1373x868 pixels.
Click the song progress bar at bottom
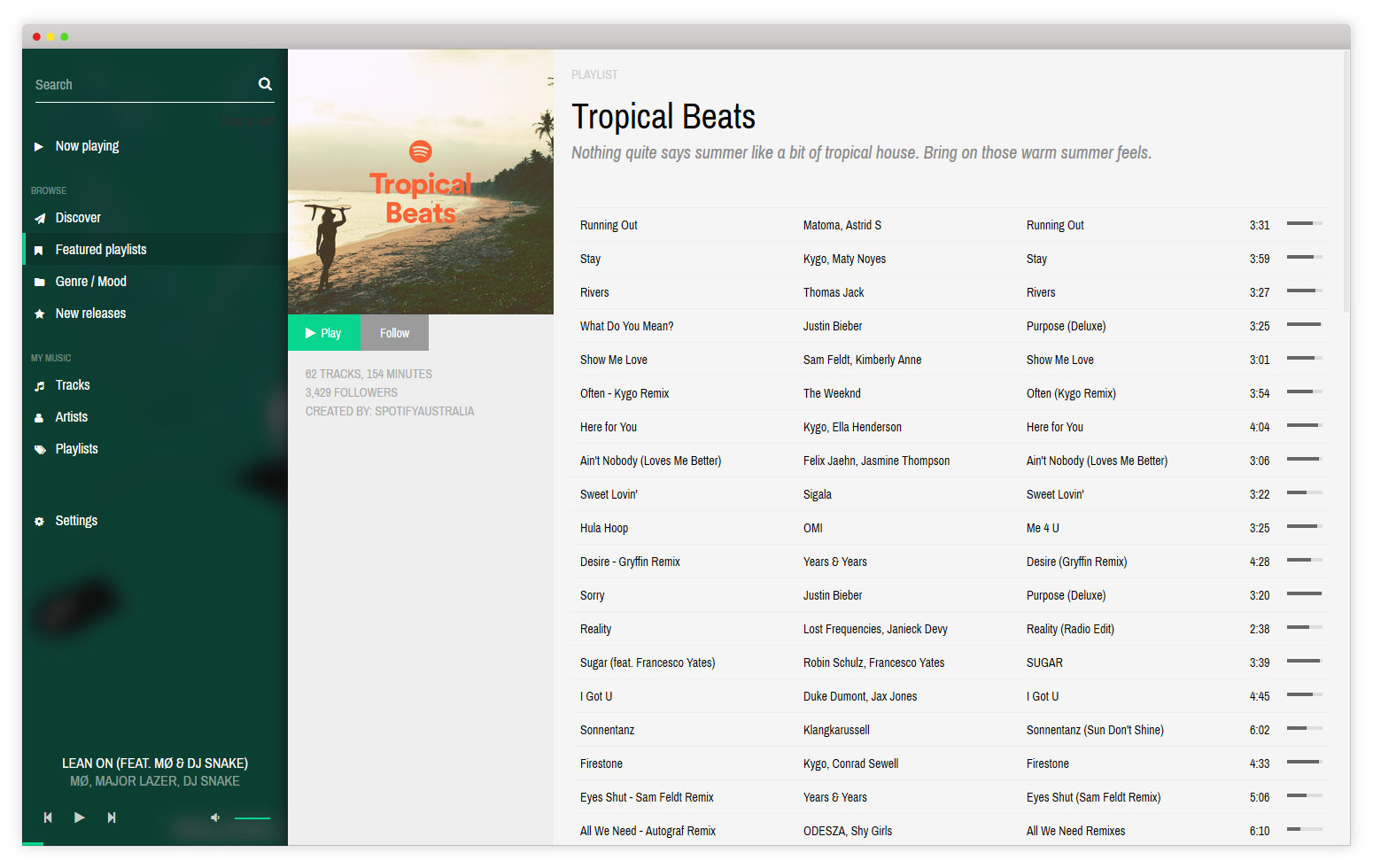pos(155,844)
